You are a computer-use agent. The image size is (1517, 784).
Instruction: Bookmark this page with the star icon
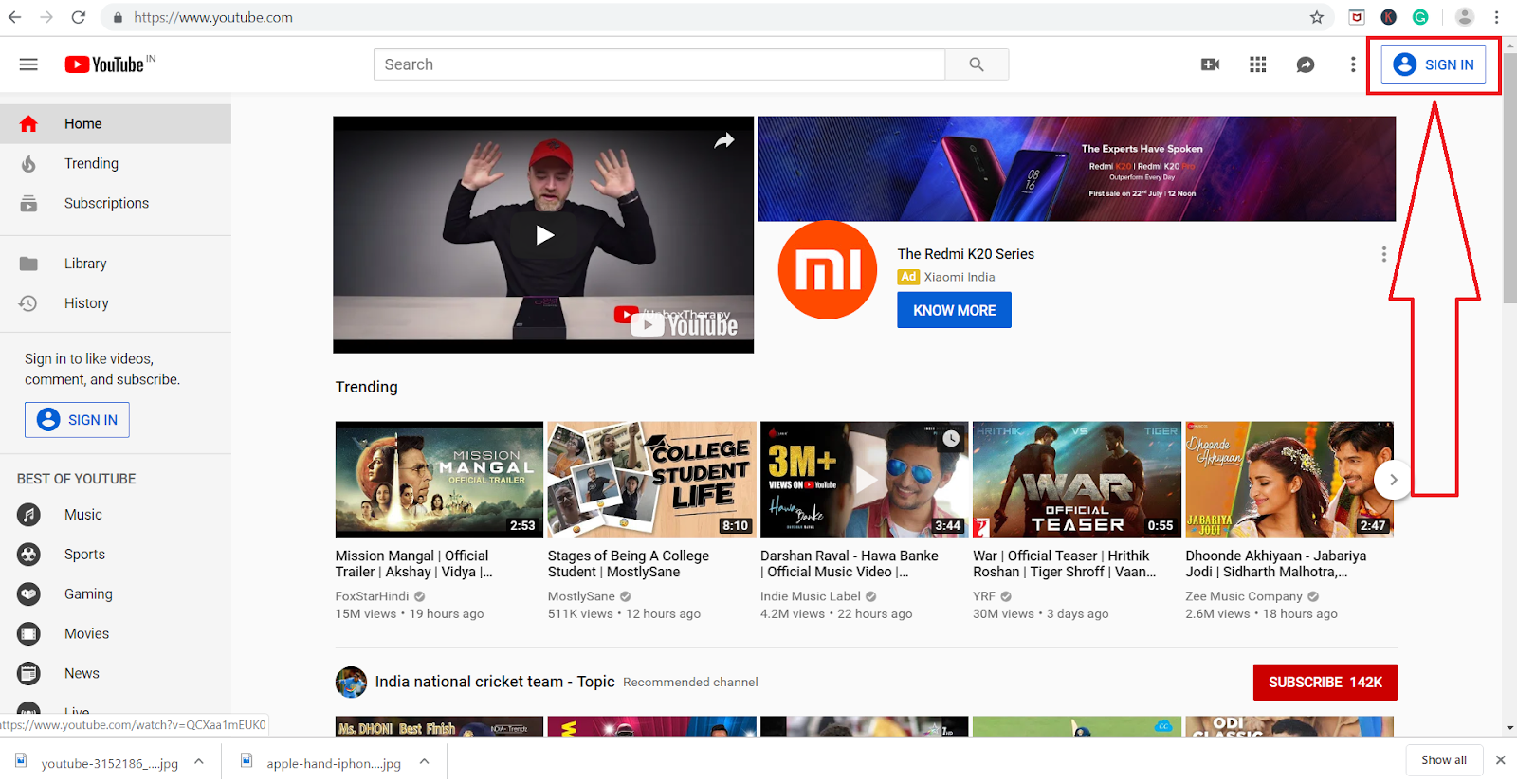pos(1317,17)
